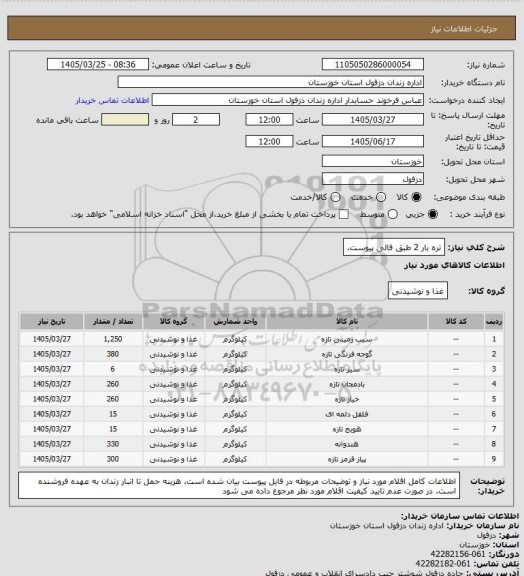Click the buyer notes text box
The image size is (524, 576).
click(x=239, y=486)
